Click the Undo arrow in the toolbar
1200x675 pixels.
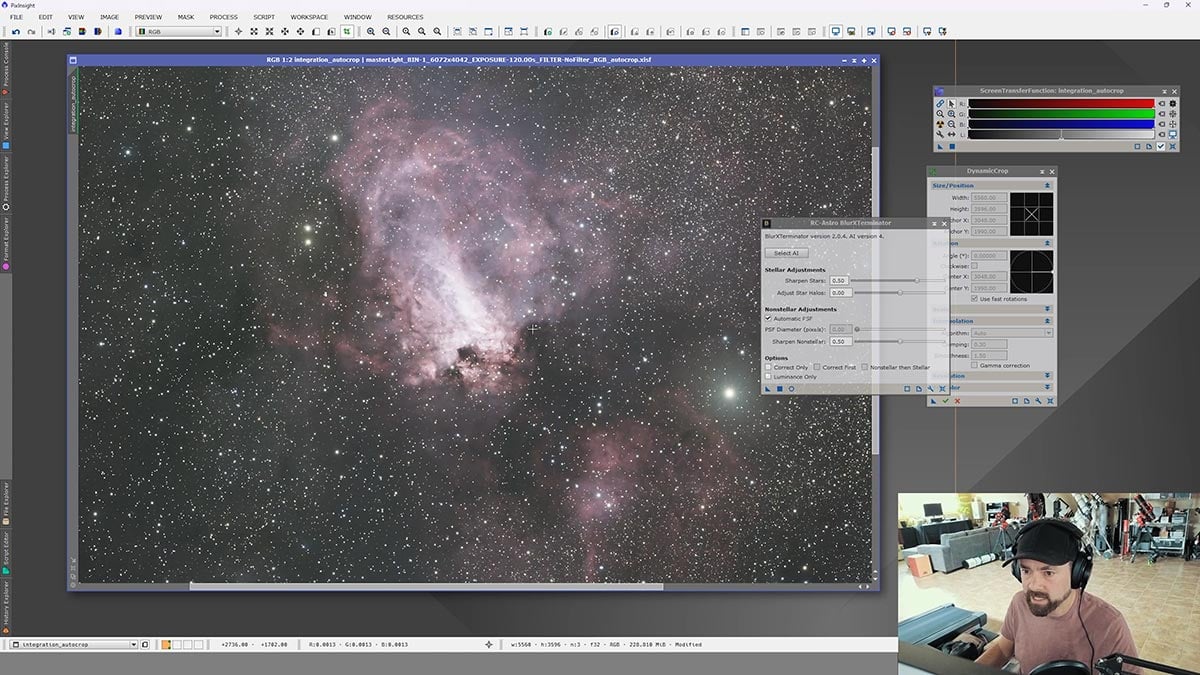(x=16, y=32)
